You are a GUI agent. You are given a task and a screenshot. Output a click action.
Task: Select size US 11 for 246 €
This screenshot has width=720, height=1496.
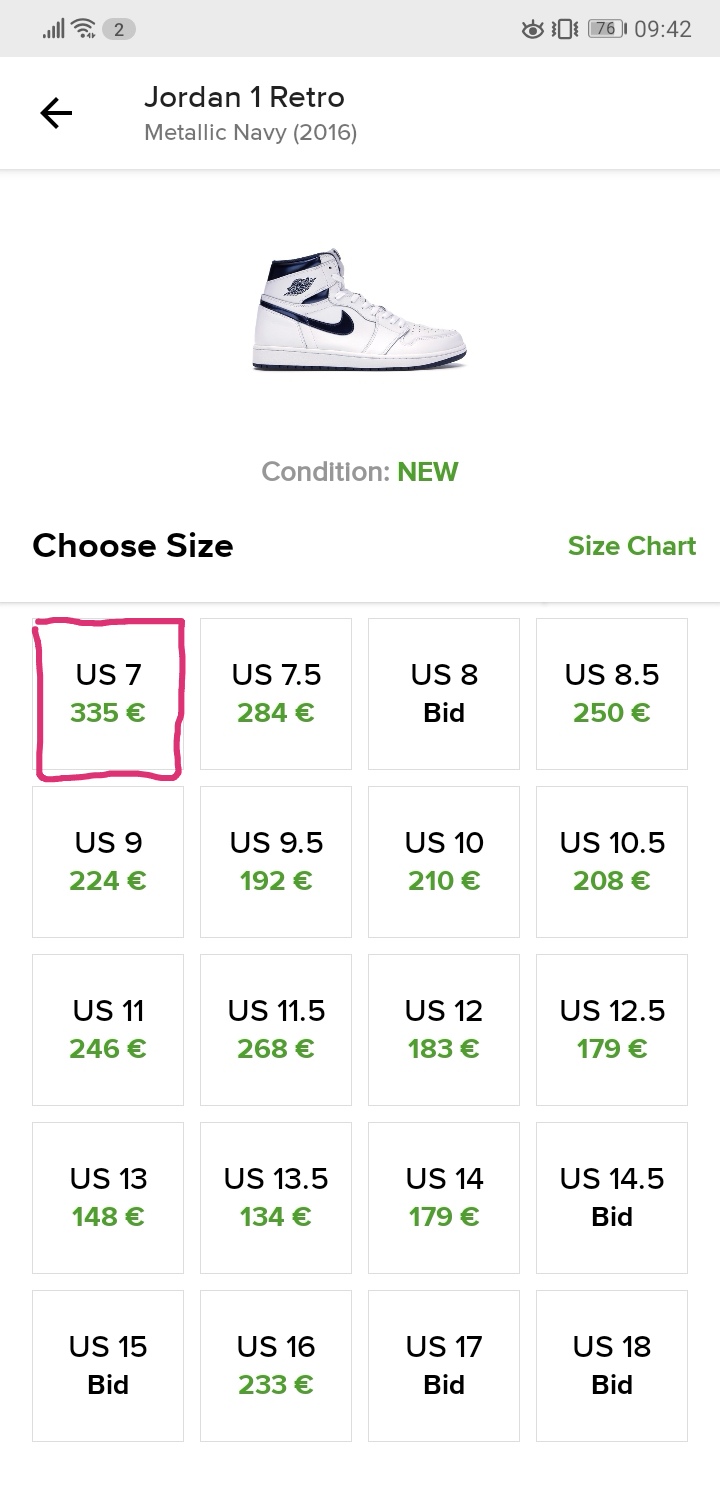(x=108, y=1030)
